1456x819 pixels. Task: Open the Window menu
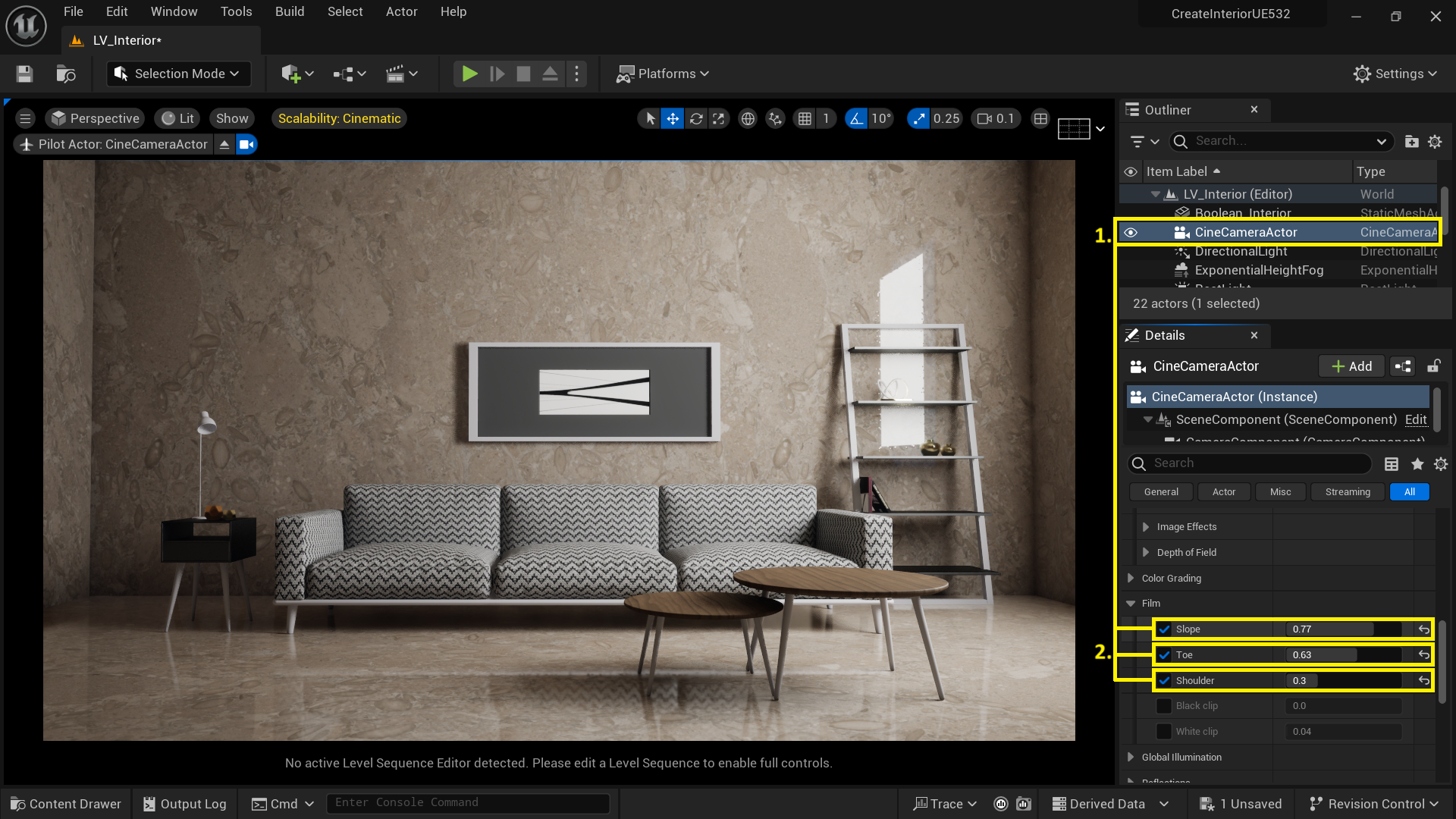174,11
